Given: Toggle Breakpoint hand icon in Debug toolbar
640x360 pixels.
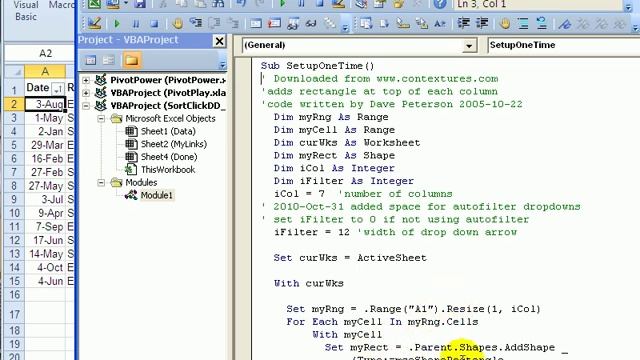Looking at the screenshot, I should [177, 23].
